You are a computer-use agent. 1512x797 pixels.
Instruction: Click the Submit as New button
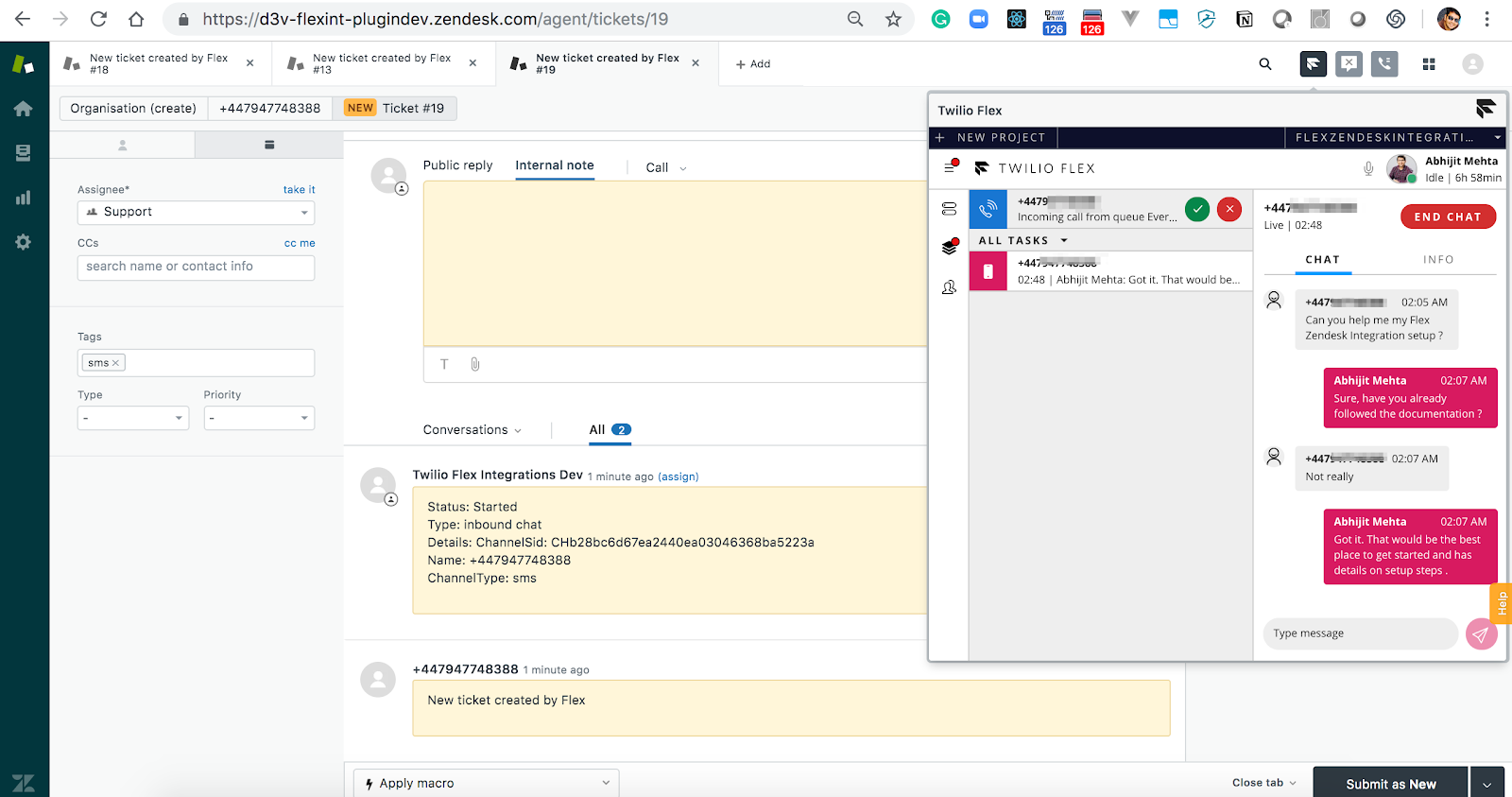coord(1391,784)
